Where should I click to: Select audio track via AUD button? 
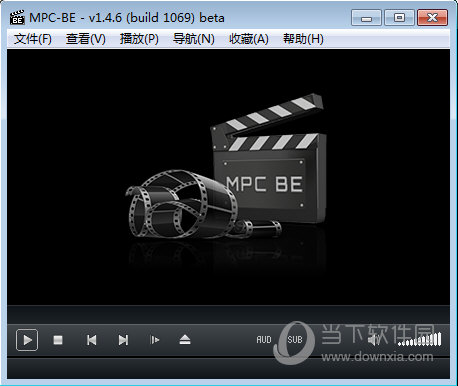click(x=264, y=340)
